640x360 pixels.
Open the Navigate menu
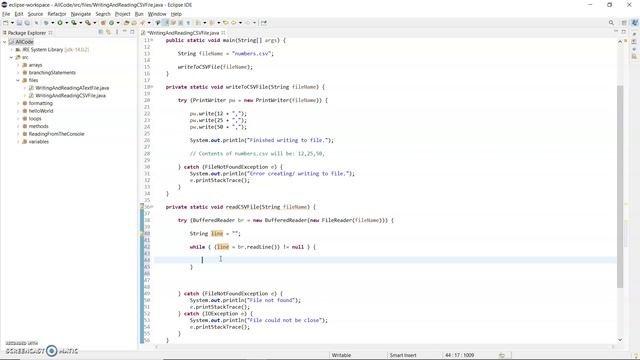(81, 14)
